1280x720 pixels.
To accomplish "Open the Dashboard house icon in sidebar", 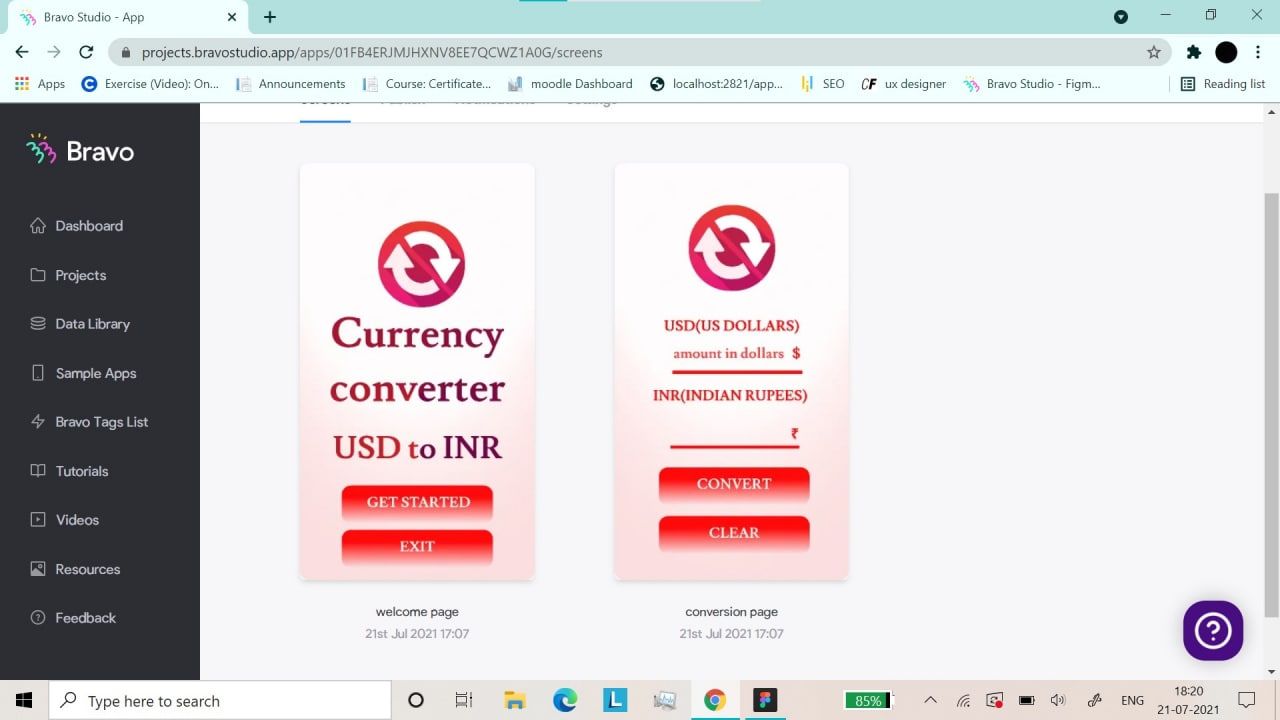I will [x=38, y=226].
